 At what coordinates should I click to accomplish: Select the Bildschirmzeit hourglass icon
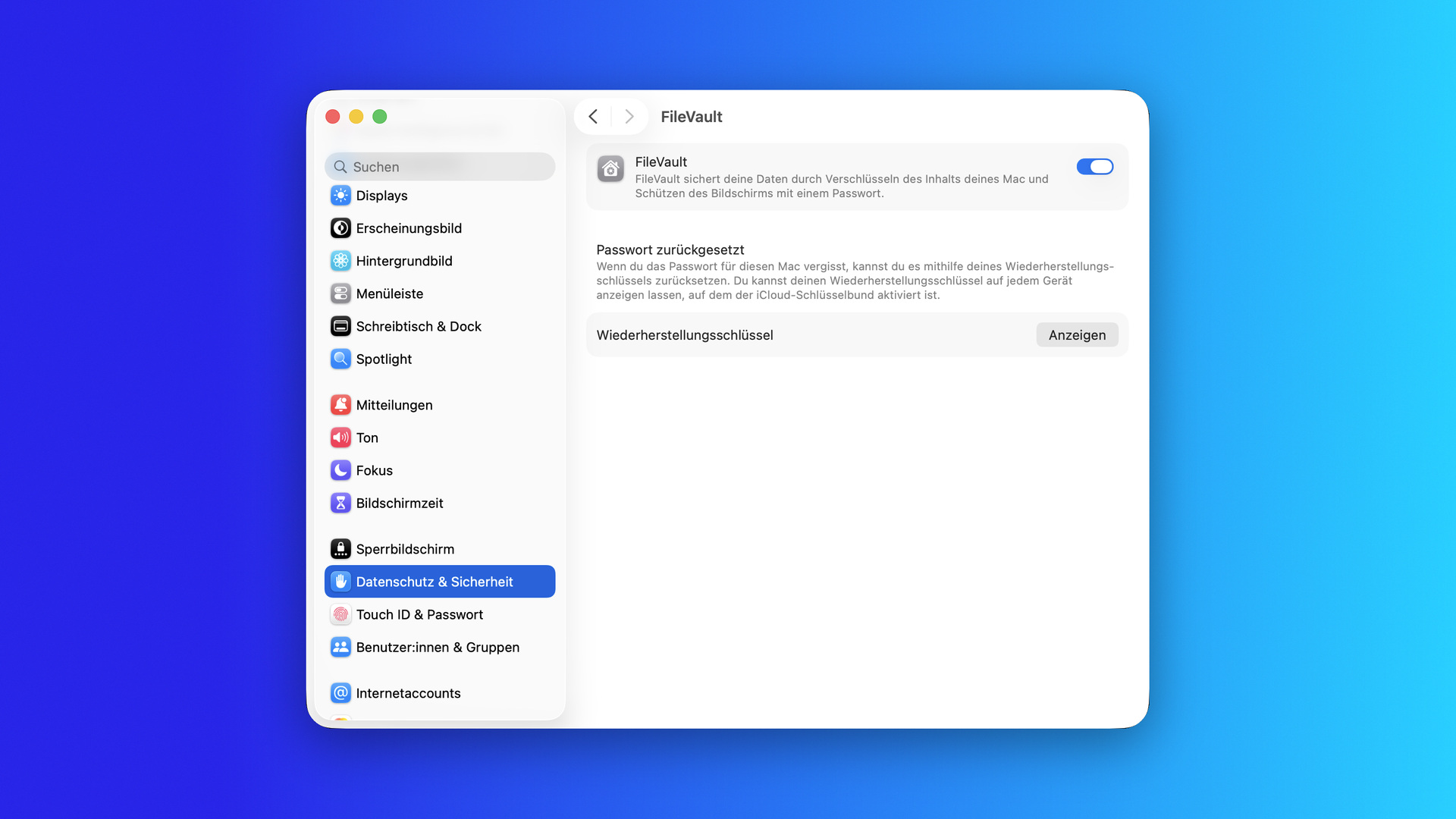coord(340,503)
